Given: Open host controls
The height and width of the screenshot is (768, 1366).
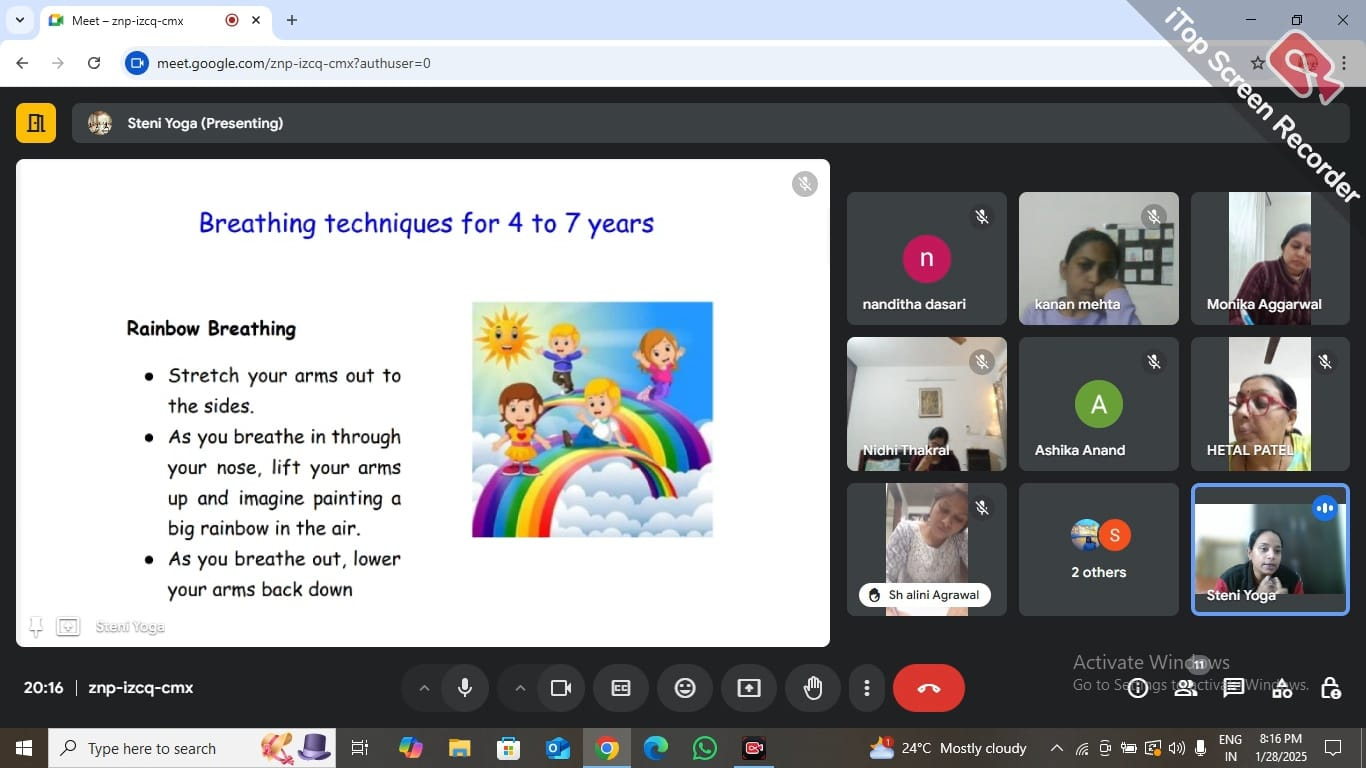Looking at the screenshot, I should (1329, 688).
